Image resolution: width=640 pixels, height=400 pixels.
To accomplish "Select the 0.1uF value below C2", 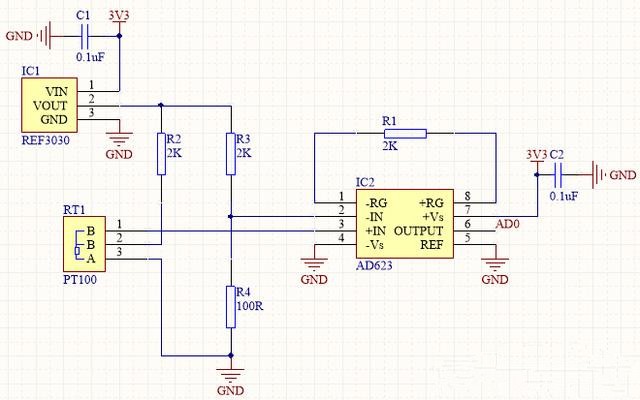I will [564, 197].
